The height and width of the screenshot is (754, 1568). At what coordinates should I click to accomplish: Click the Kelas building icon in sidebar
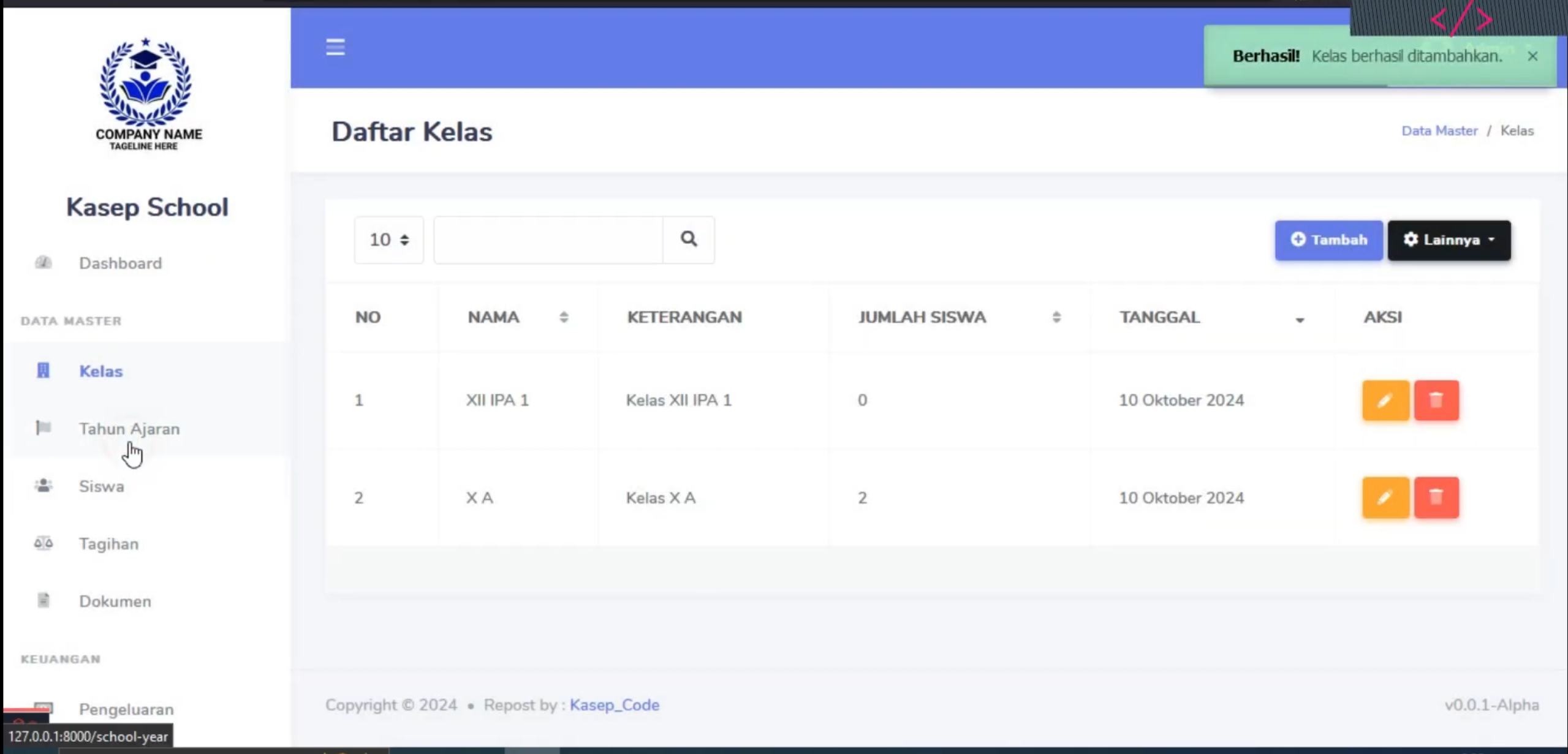tap(43, 371)
